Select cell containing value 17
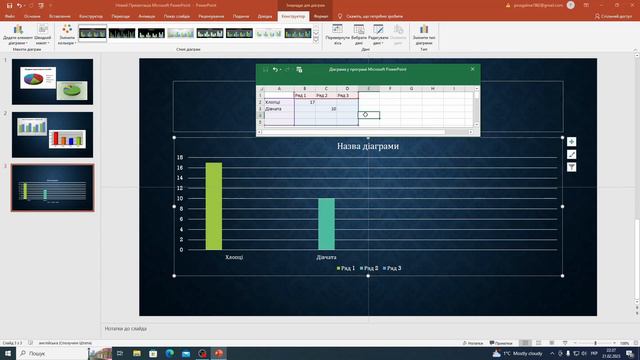Image resolution: width=640 pixels, height=360 pixels. pyautogui.click(x=304, y=102)
